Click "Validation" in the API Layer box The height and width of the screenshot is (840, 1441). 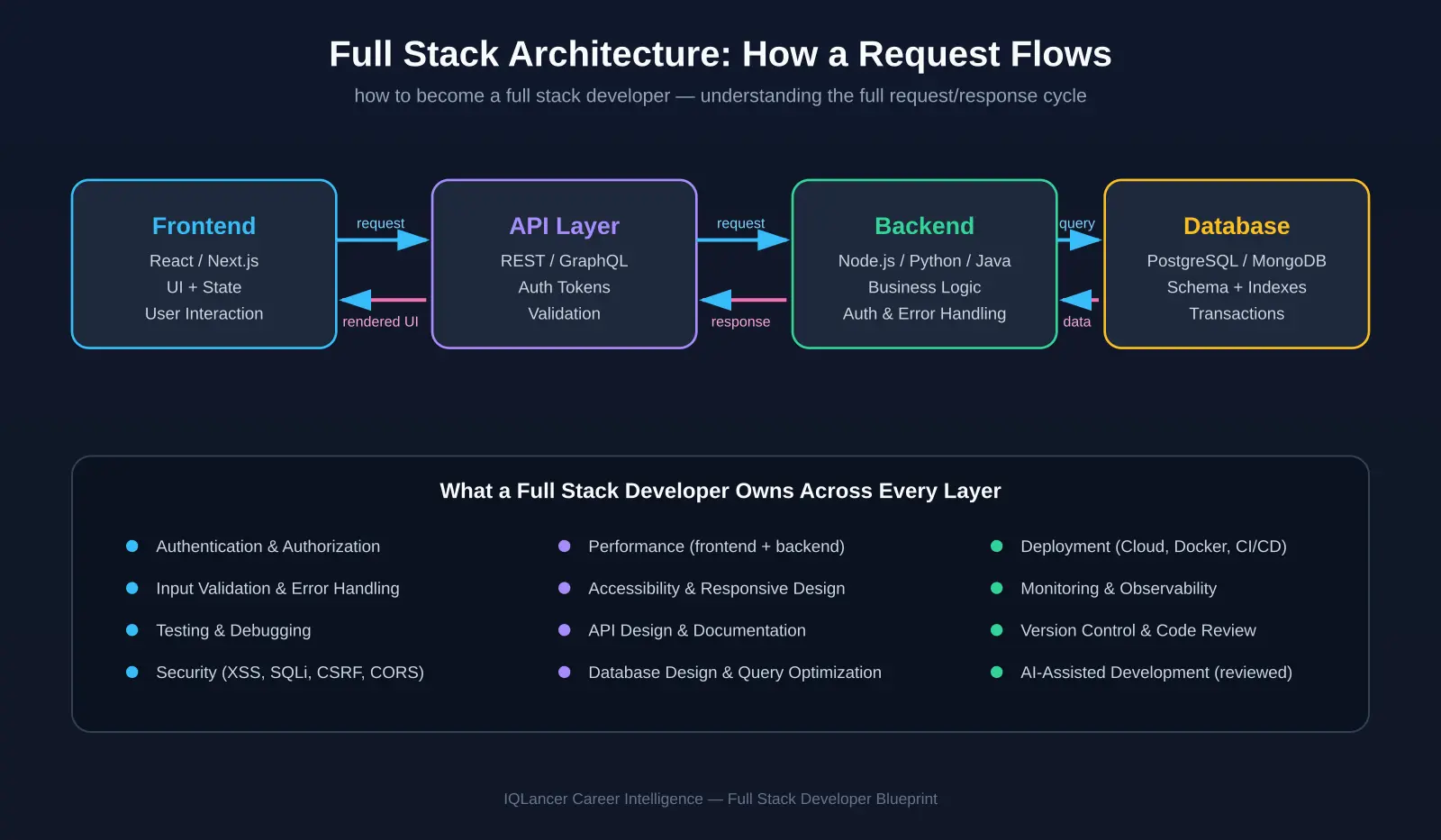point(564,313)
